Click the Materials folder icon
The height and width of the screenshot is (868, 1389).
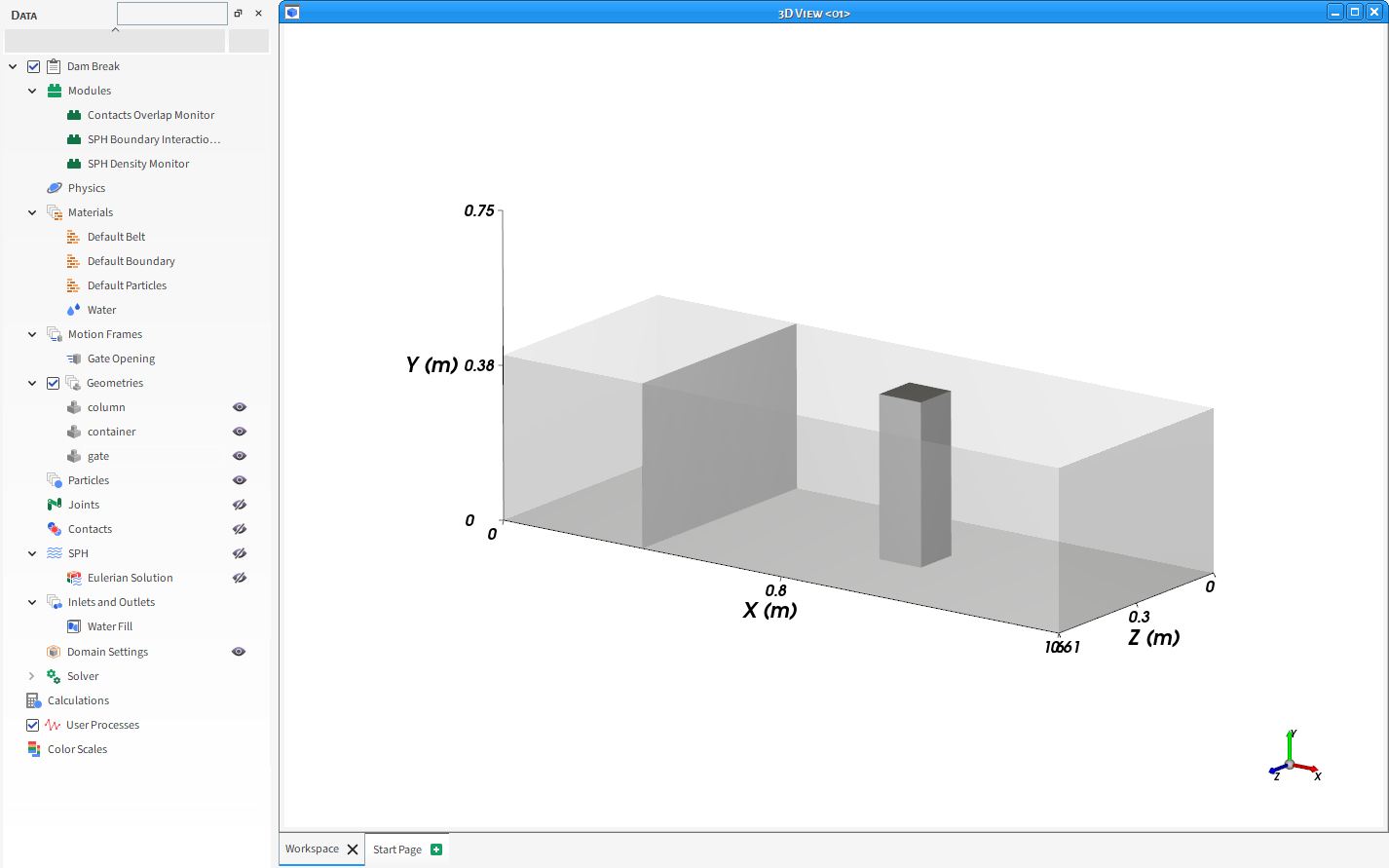coord(55,212)
